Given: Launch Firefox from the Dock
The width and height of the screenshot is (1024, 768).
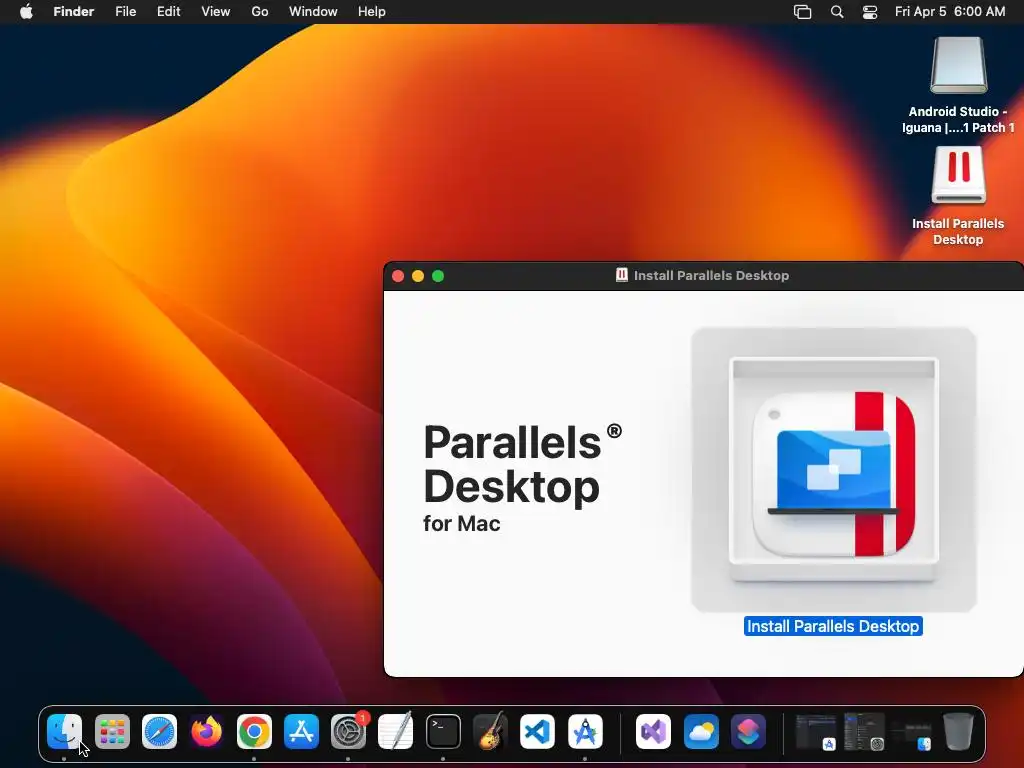Looking at the screenshot, I should pos(206,731).
